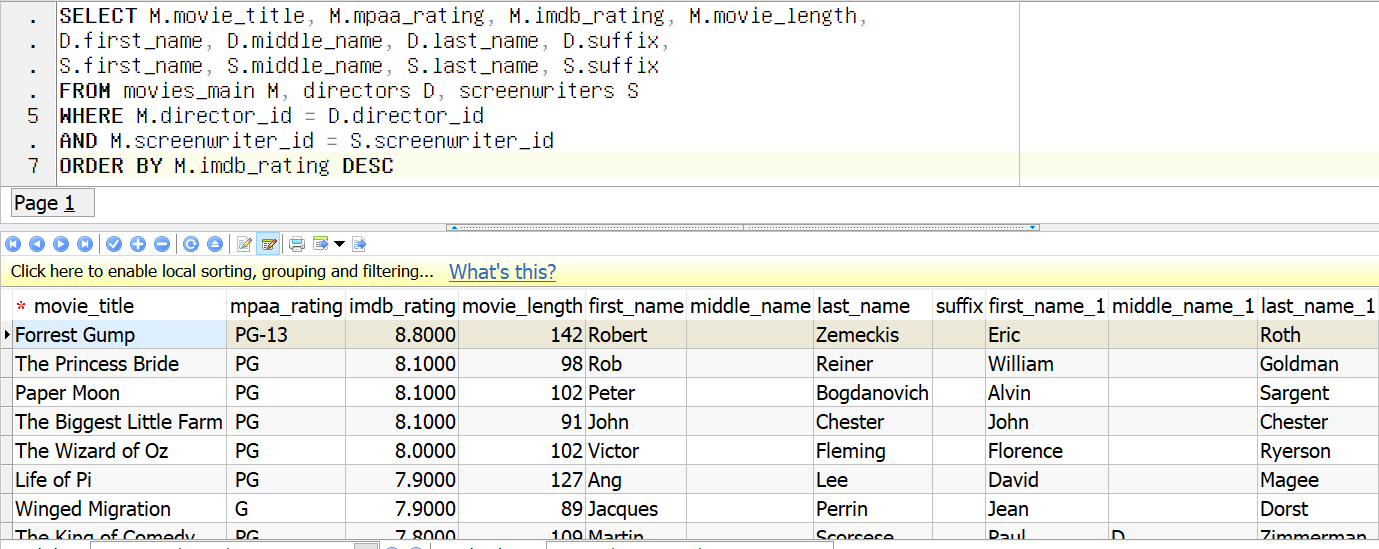Select the Winged Migration cell

119,509
